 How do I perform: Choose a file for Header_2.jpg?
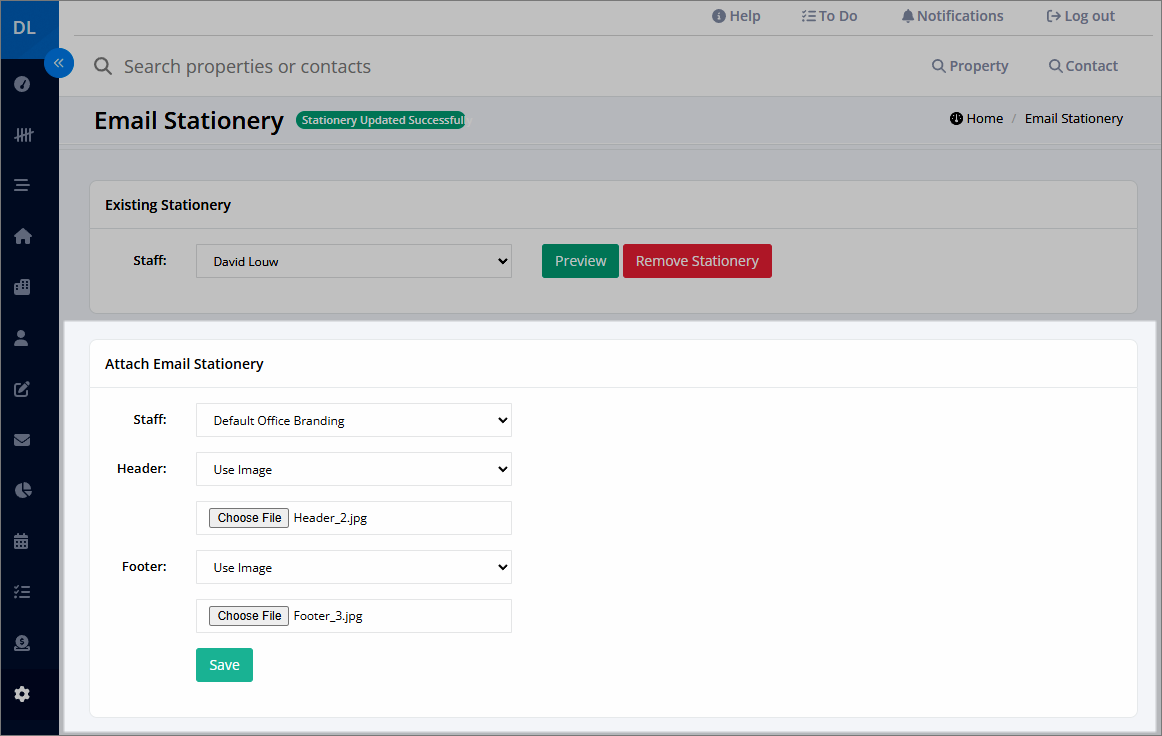point(249,518)
